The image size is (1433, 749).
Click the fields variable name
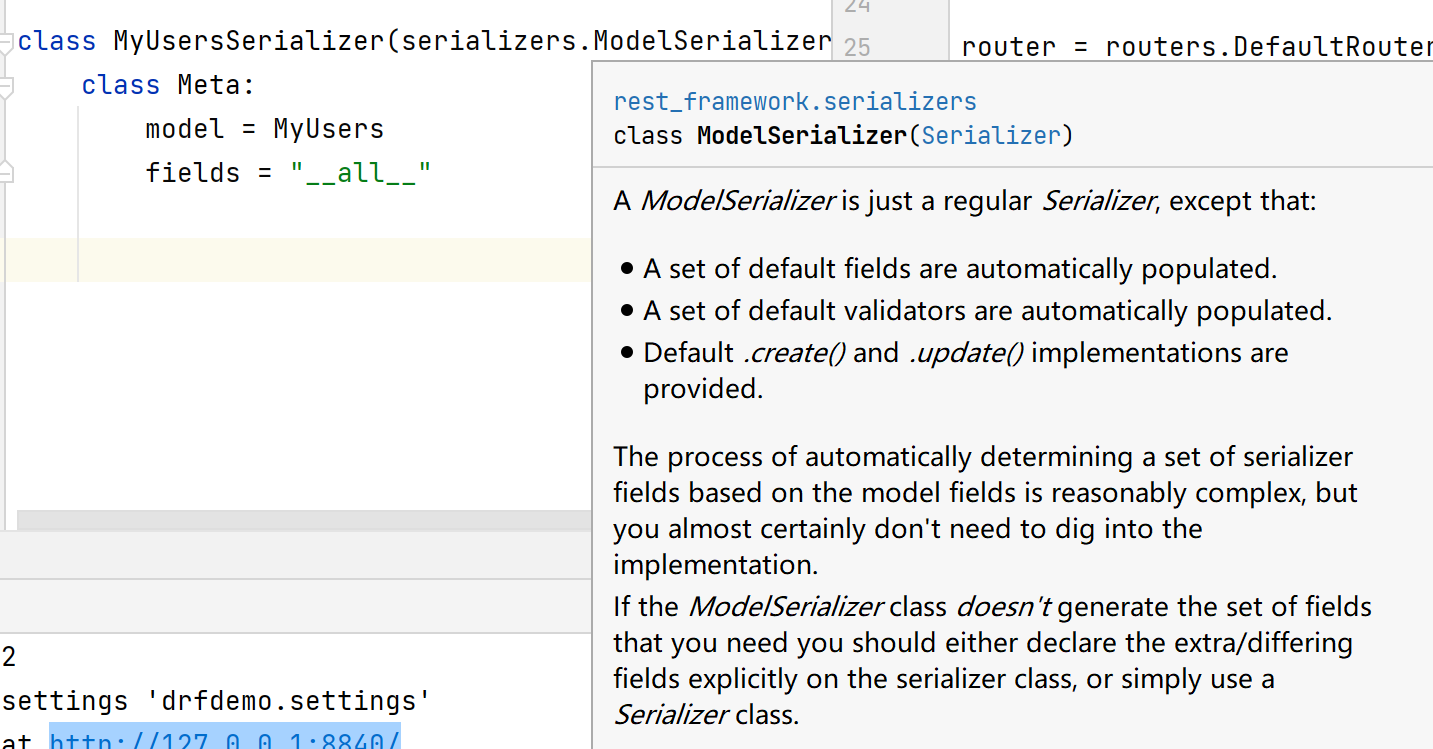point(192,173)
